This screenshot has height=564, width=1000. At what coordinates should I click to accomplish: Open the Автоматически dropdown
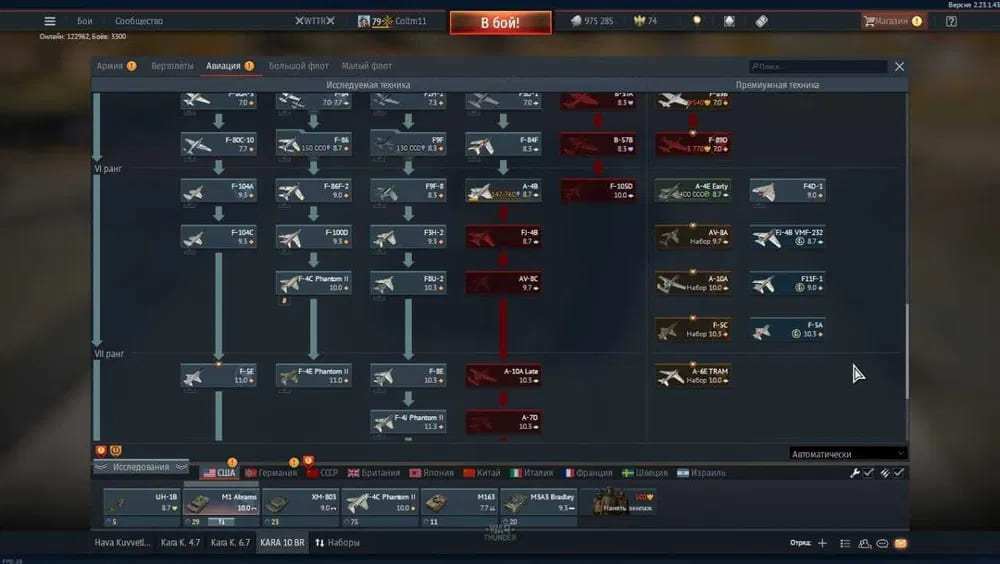click(847, 453)
